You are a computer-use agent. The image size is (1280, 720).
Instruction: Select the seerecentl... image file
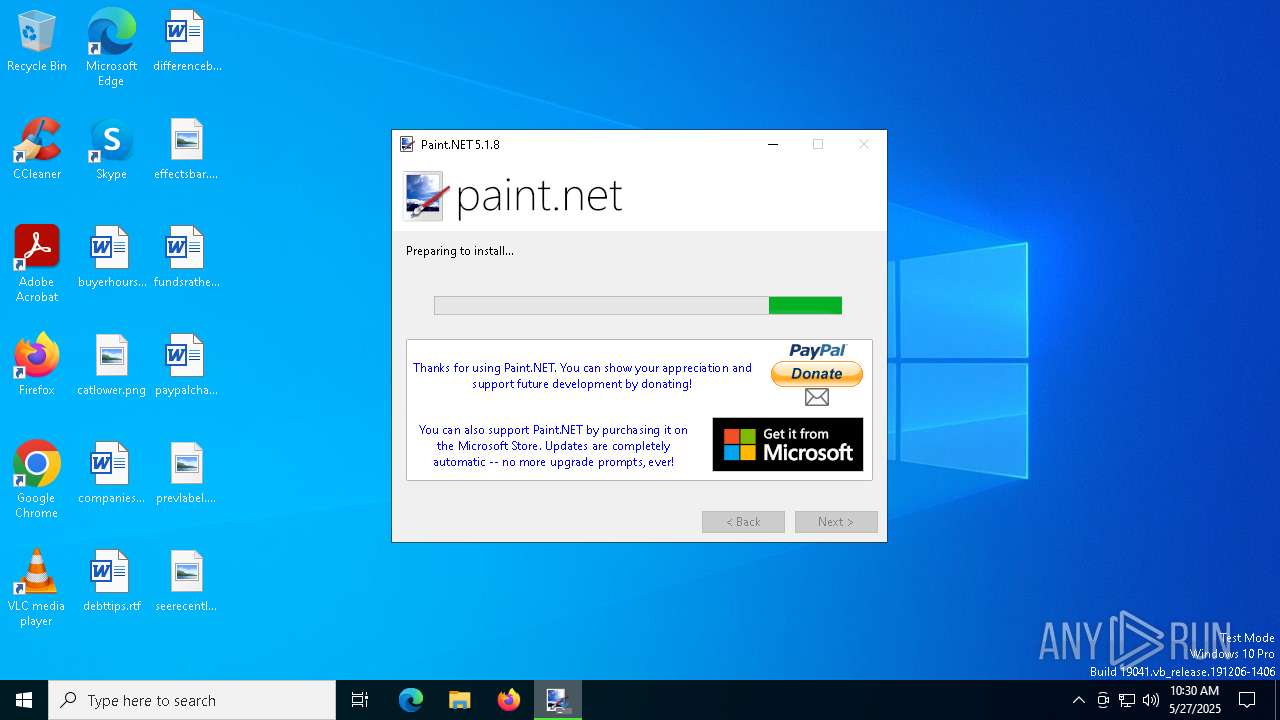(187, 582)
